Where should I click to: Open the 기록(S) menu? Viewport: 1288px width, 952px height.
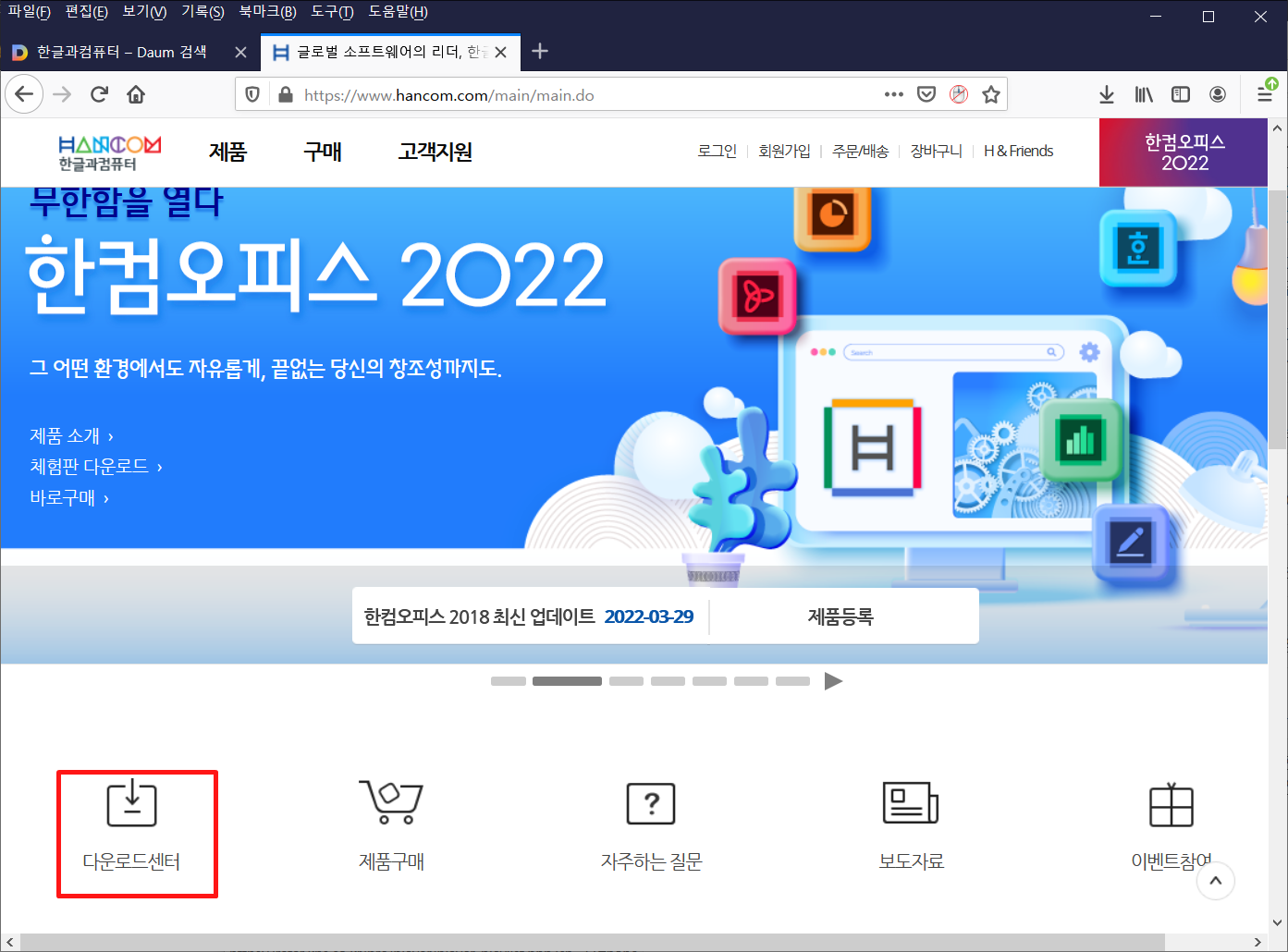click(202, 12)
